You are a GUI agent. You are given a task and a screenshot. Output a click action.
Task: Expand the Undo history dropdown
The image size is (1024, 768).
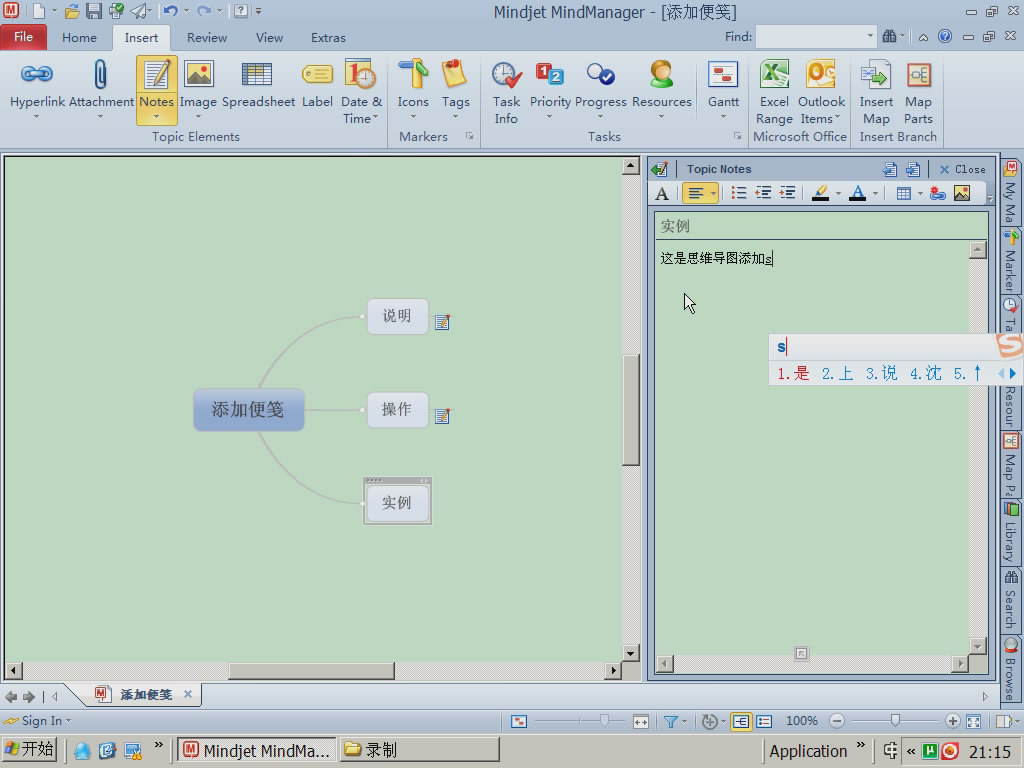point(187,10)
